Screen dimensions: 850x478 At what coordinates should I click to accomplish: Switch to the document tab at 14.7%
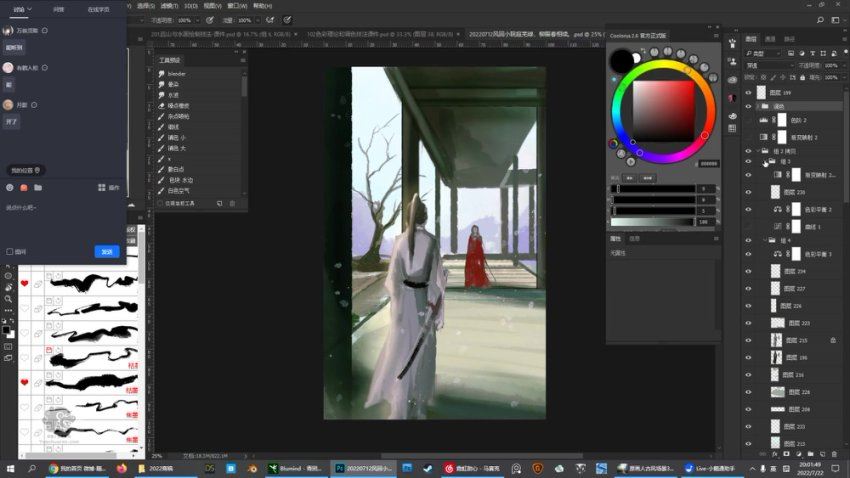pos(223,34)
